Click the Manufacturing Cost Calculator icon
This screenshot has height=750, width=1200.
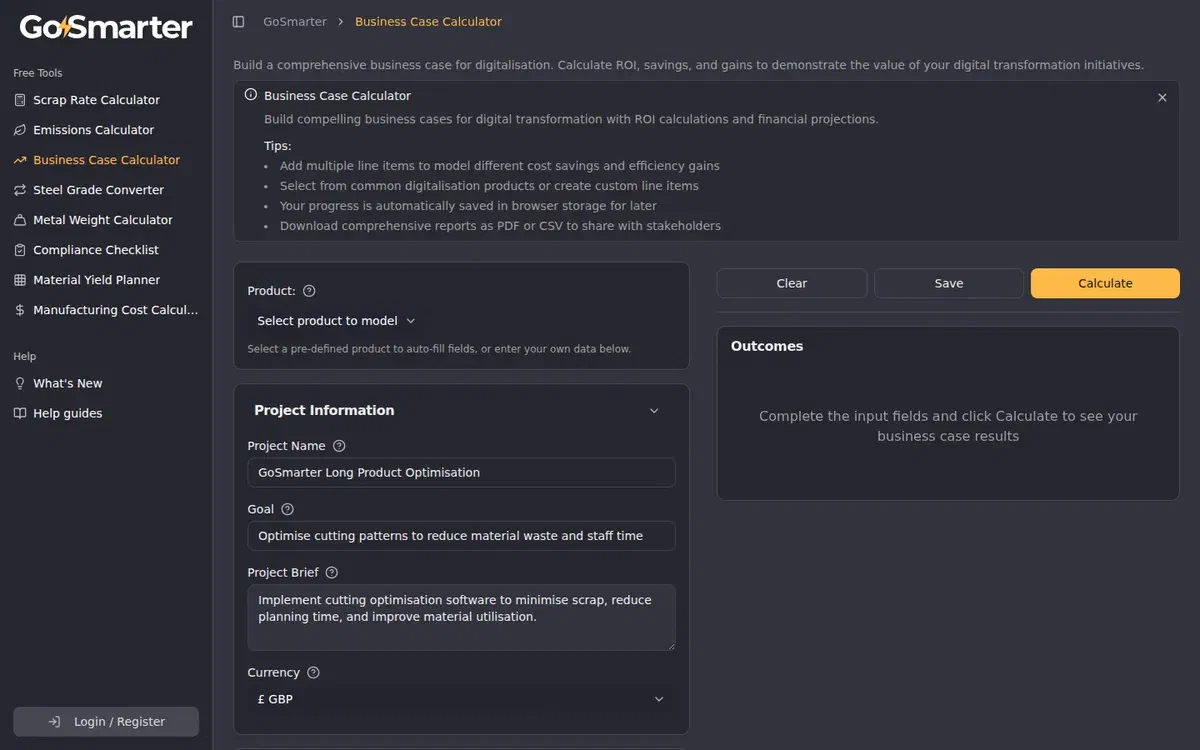point(18,310)
